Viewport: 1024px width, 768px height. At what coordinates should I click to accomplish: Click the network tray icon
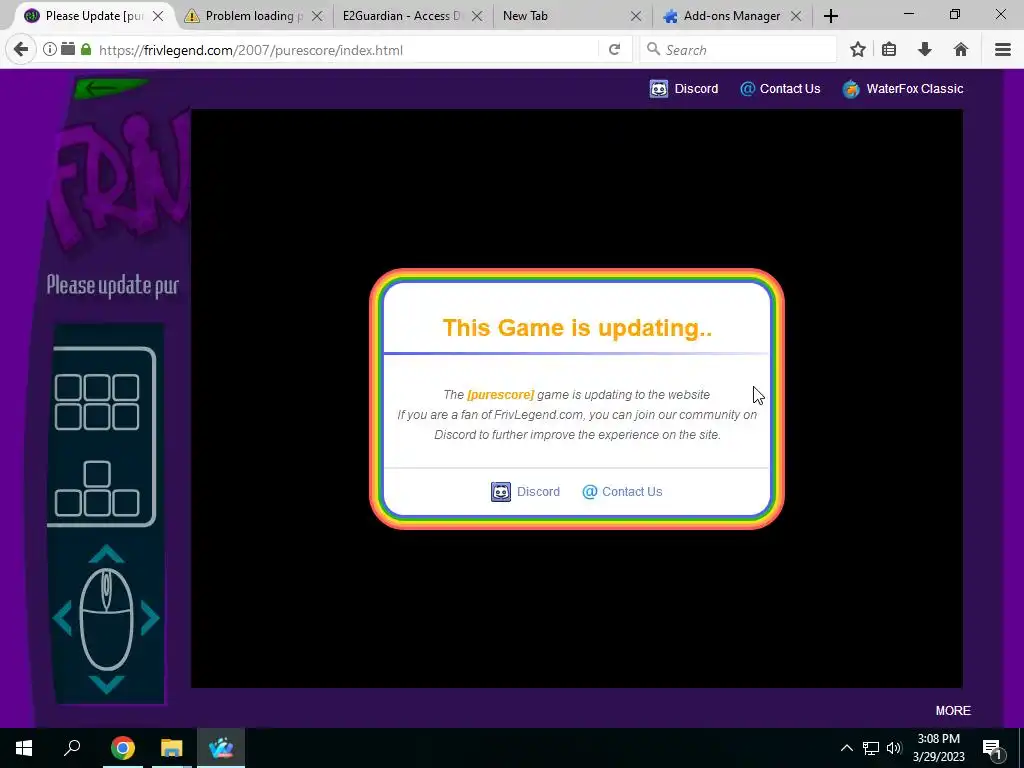[871, 748]
